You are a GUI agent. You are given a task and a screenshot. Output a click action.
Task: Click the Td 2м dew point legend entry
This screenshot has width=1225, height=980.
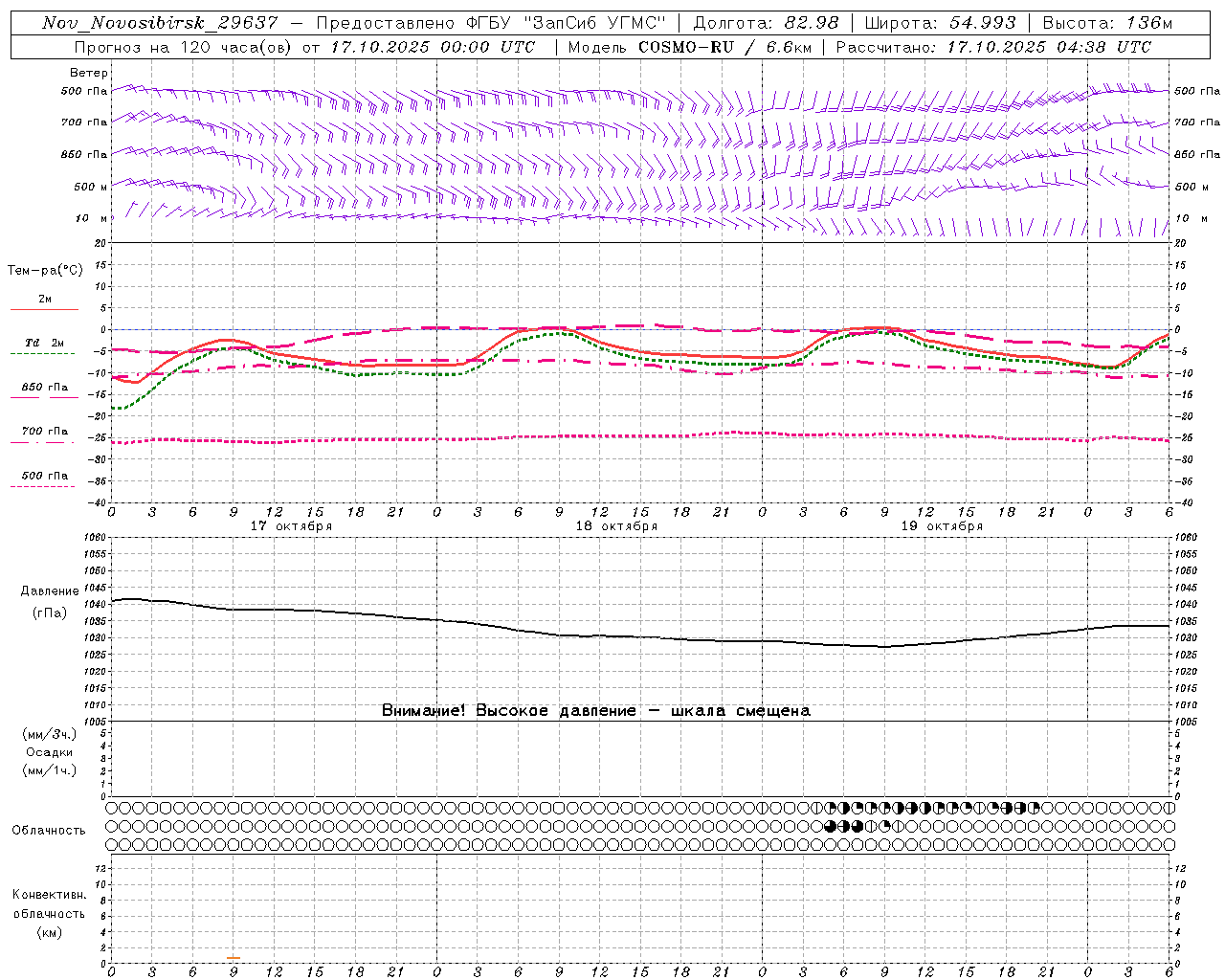pyautogui.click(x=45, y=343)
